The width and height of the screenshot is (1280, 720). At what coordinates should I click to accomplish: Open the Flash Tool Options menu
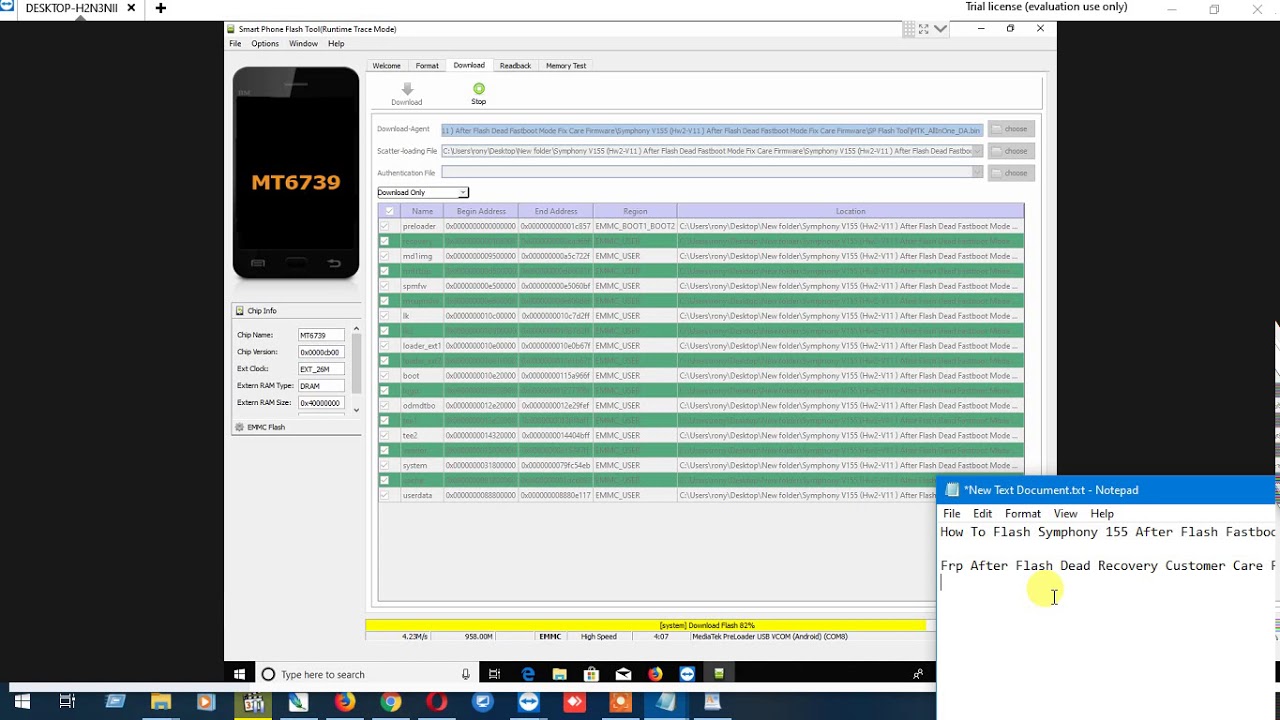click(x=265, y=44)
